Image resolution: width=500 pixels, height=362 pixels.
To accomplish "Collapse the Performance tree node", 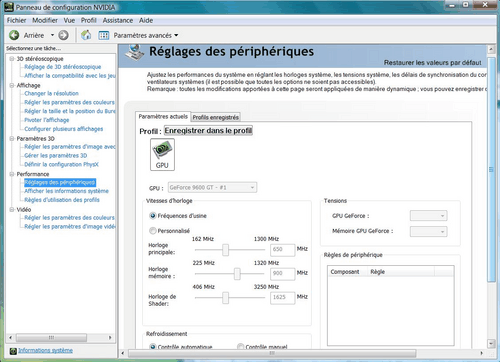I will [12, 174].
